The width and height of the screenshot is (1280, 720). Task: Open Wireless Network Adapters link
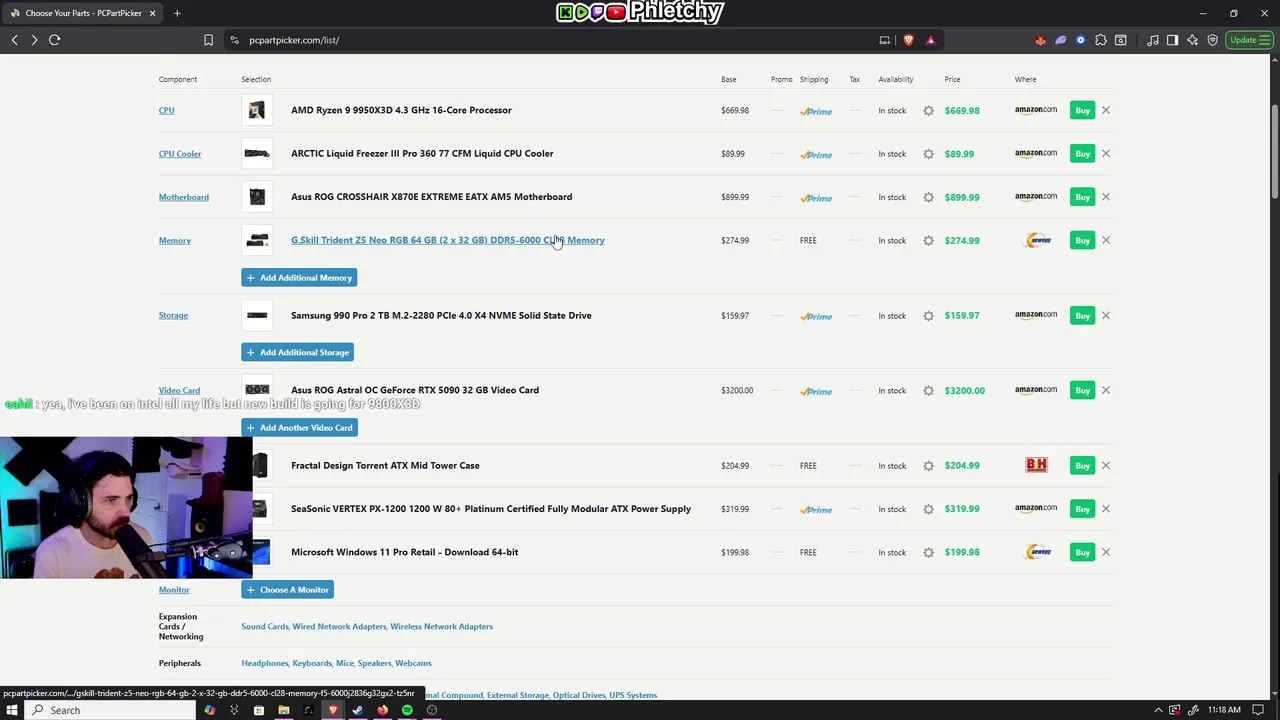(441, 626)
